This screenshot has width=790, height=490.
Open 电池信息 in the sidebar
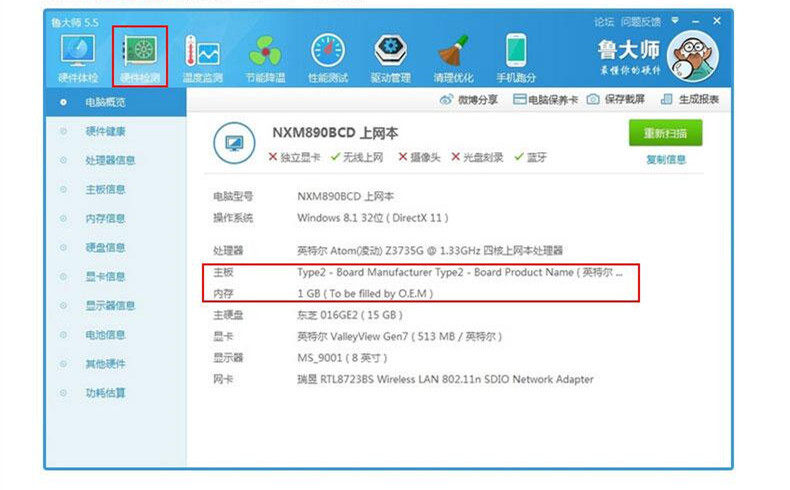tap(105, 335)
